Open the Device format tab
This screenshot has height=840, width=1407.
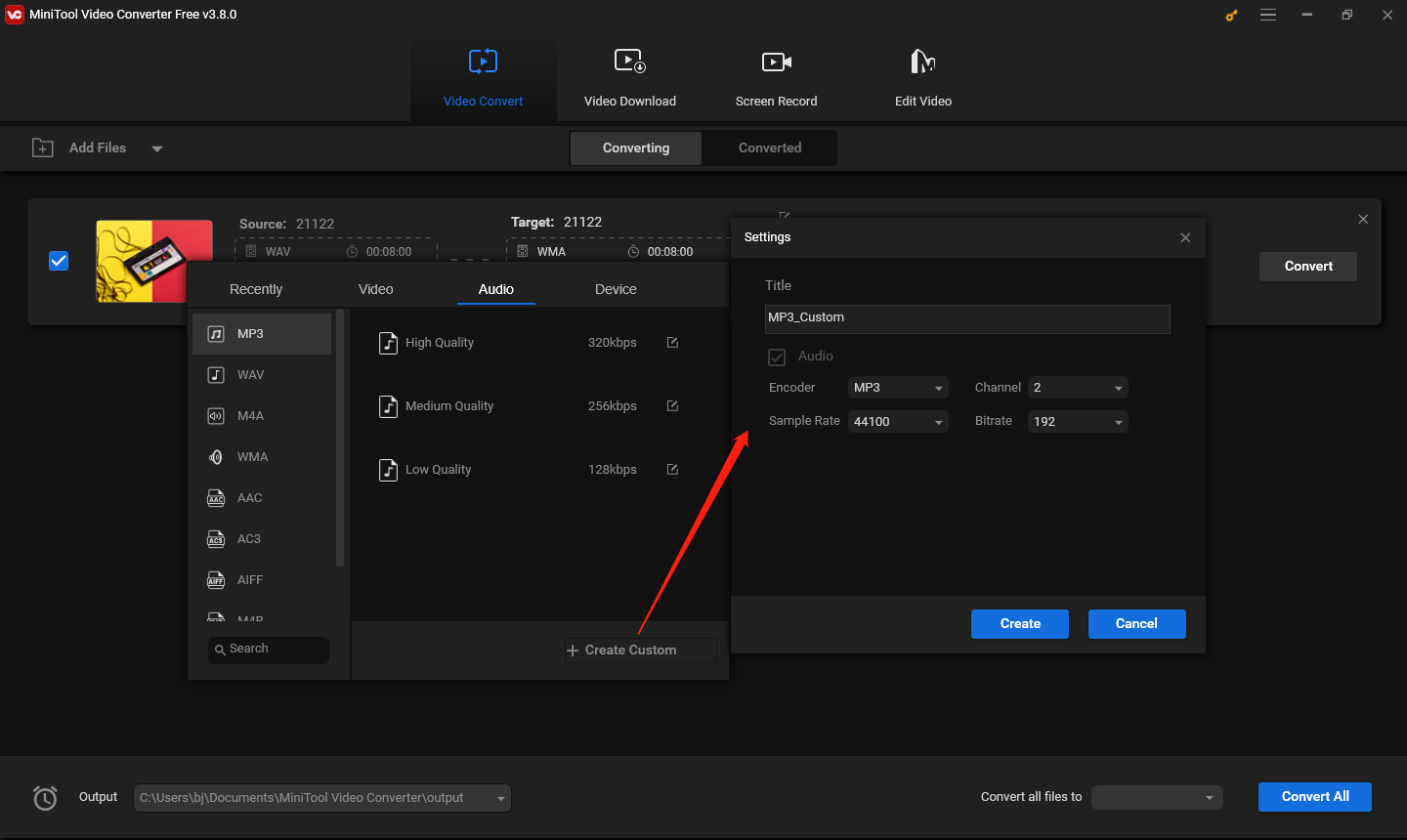click(x=616, y=289)
